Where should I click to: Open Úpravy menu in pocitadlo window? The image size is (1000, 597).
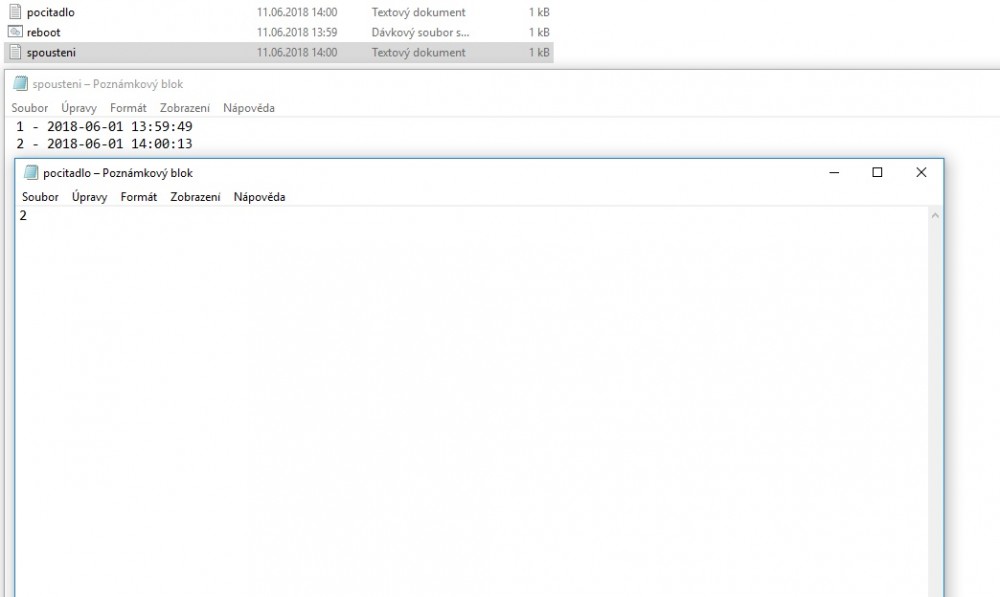tap(89, 197)
